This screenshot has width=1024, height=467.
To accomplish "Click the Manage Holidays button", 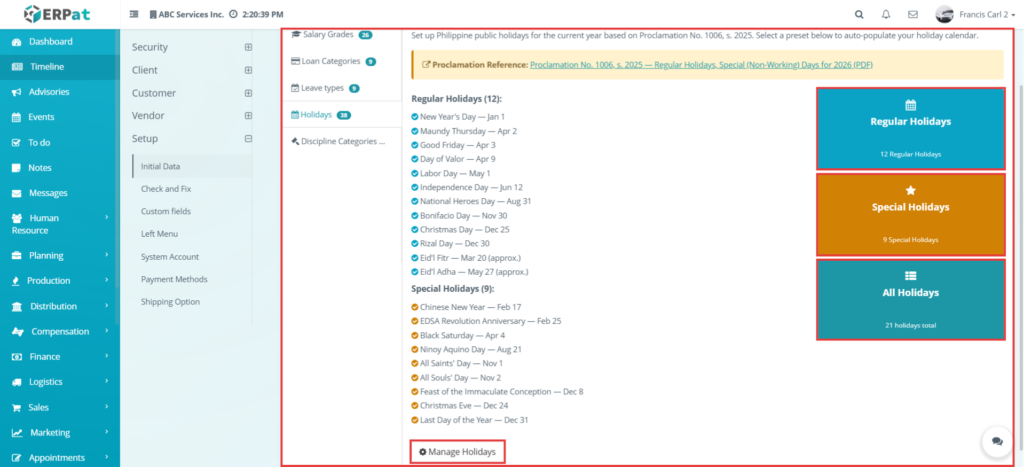I will coord(457,452).
